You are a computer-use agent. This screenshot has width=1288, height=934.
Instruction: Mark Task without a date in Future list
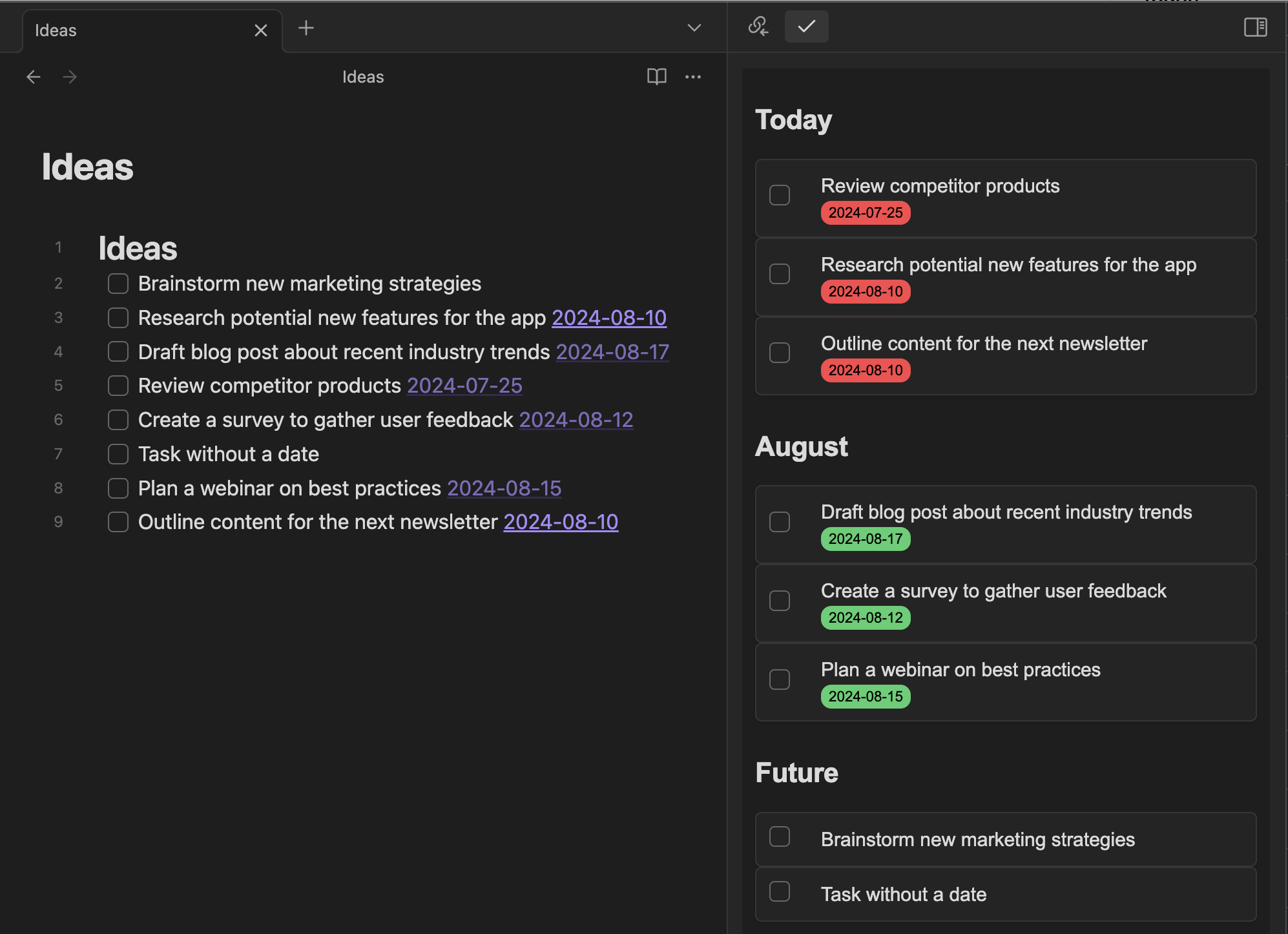click(x=780, y=891)
